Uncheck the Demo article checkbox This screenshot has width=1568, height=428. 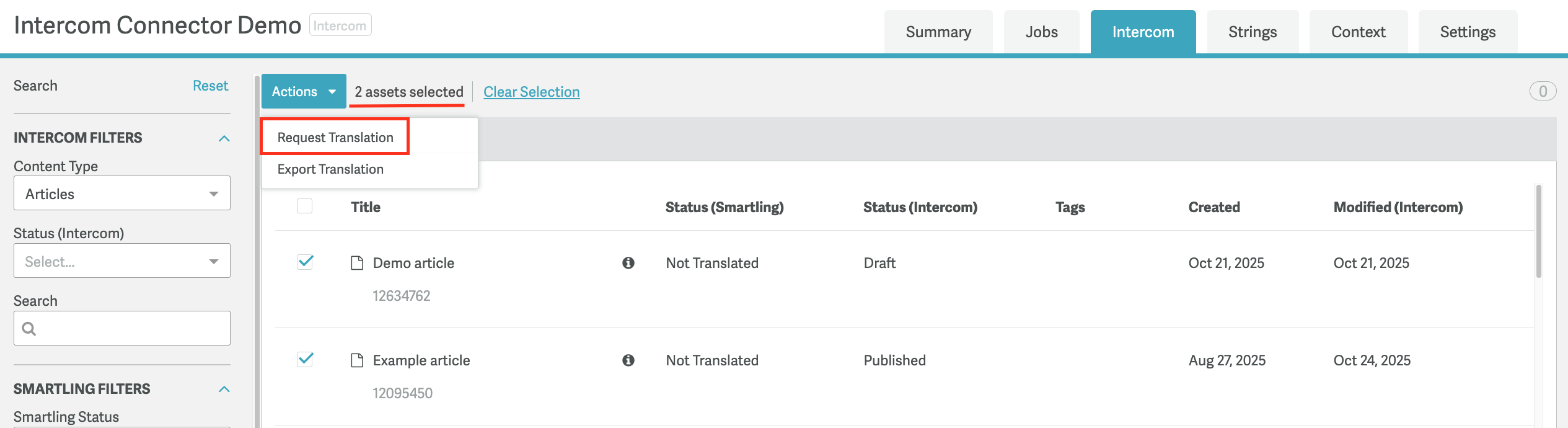tap(305, 262)
